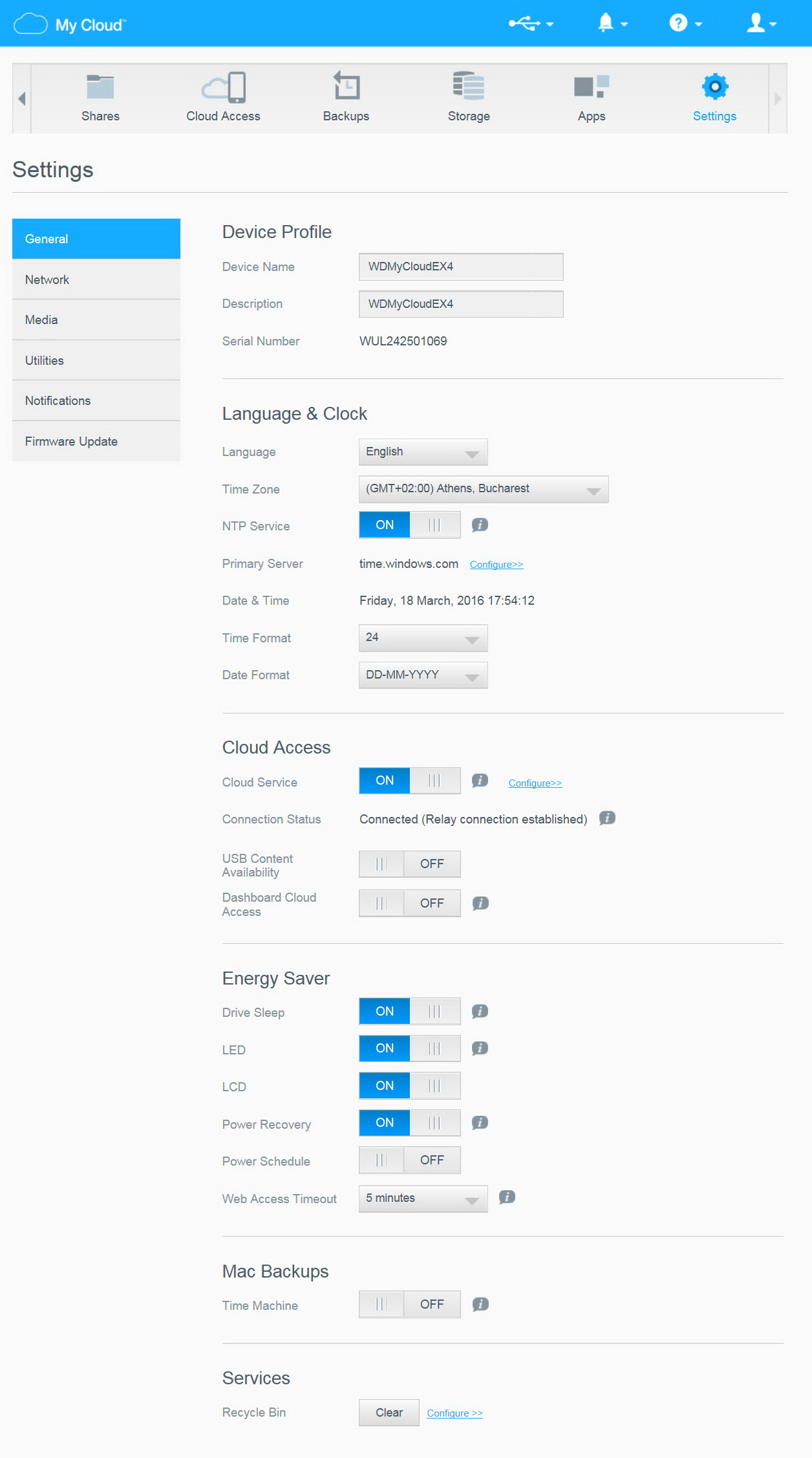The image size is (812, 1458).
Task: Select the Notifications settings tab
Action: tap(96, 400)
